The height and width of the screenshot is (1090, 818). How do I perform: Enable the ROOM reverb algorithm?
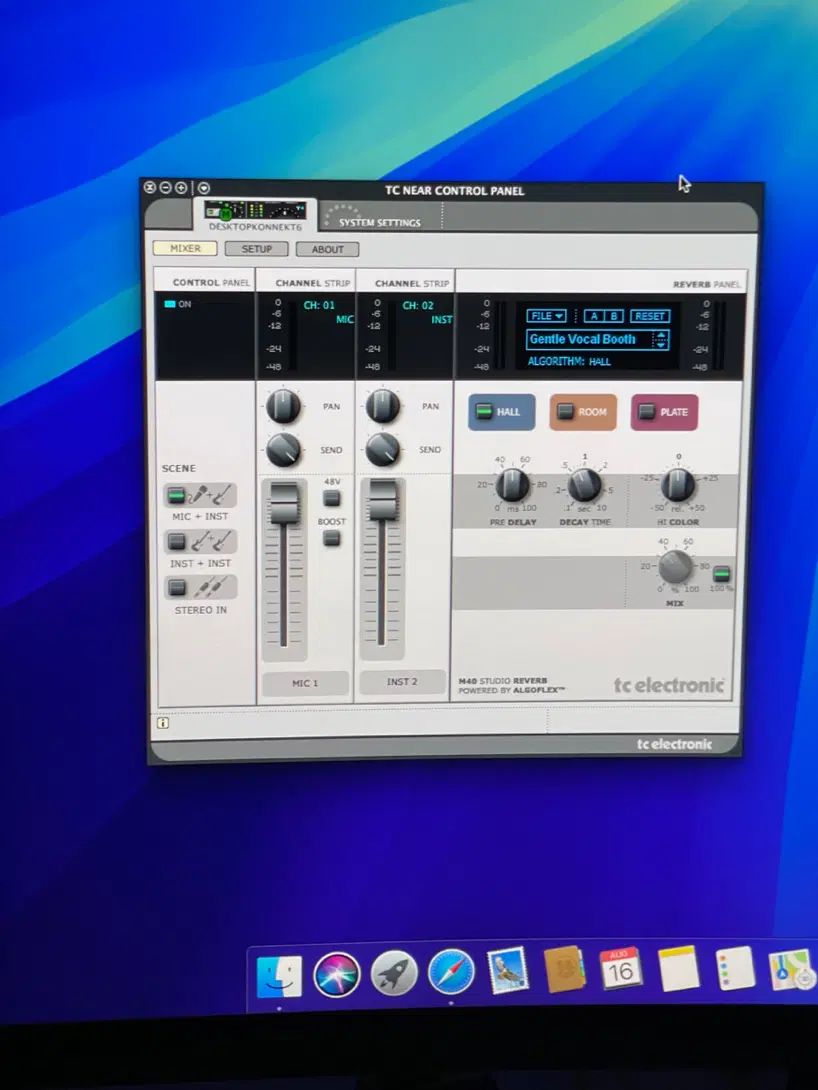pos(583,412)
